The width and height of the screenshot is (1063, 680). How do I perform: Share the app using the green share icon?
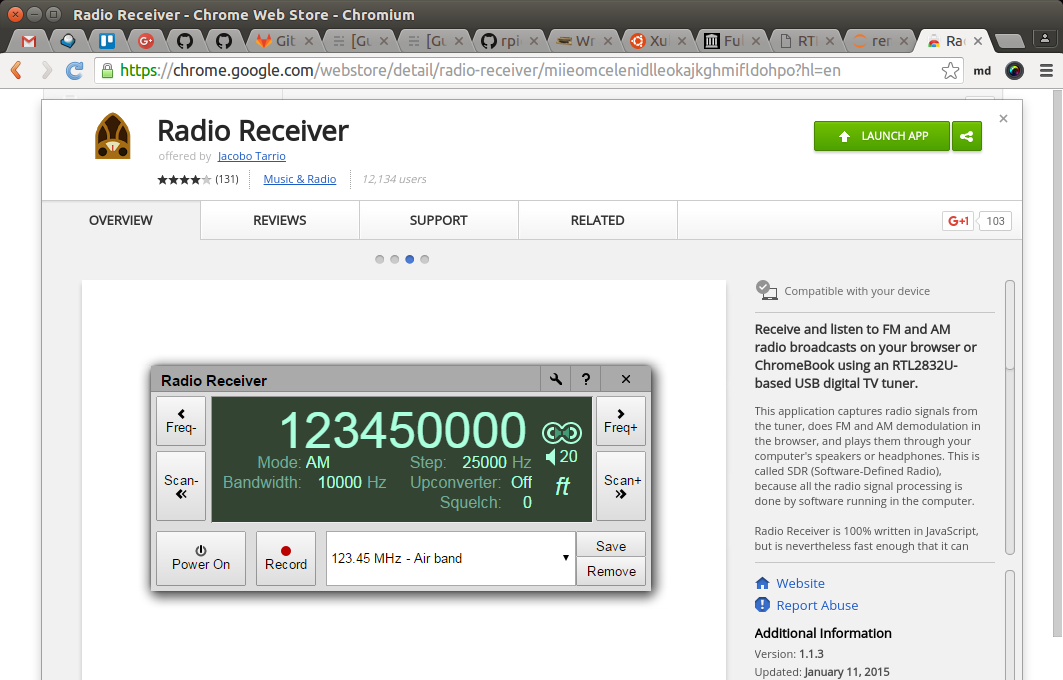coord(966,135)
